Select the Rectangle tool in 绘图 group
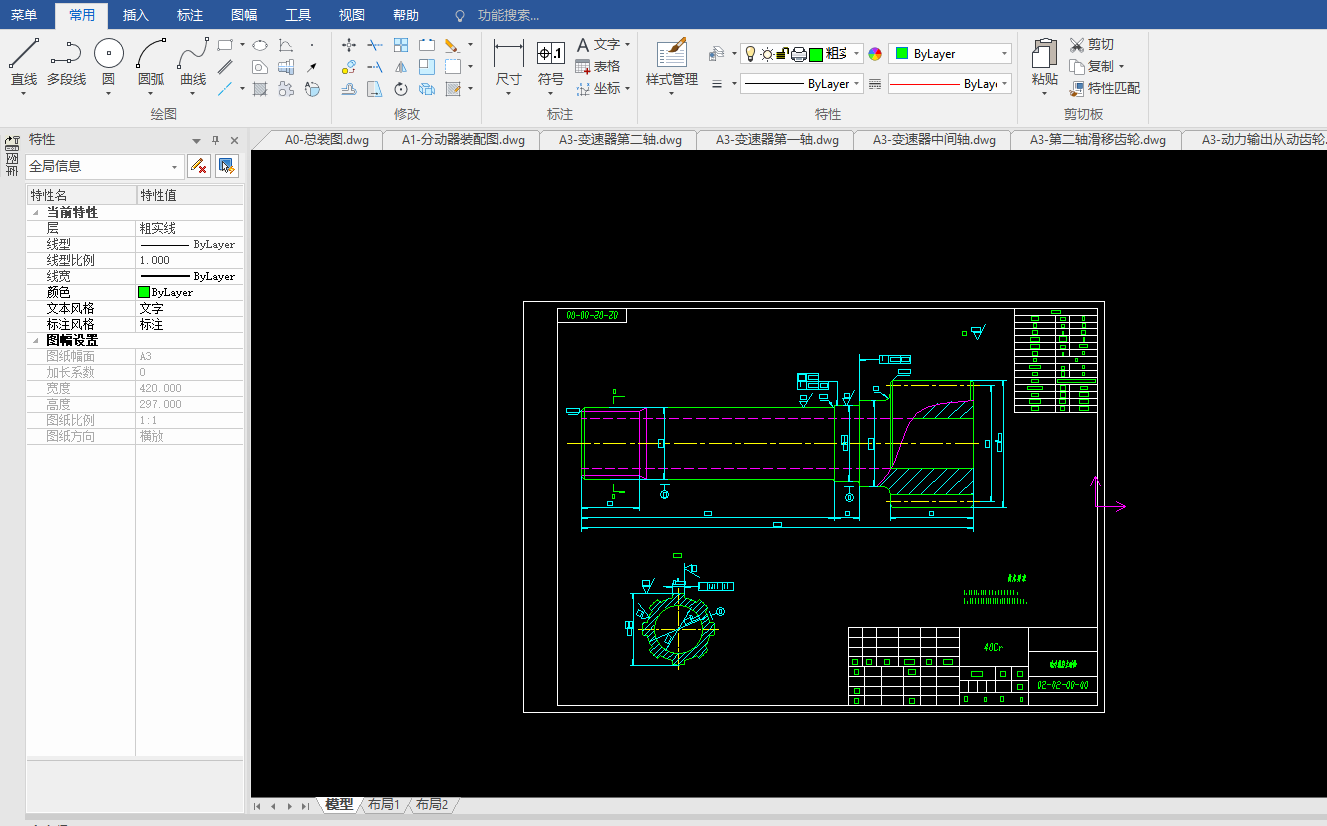The height and width of the screenshot is (826, 1327). [225, 45]
